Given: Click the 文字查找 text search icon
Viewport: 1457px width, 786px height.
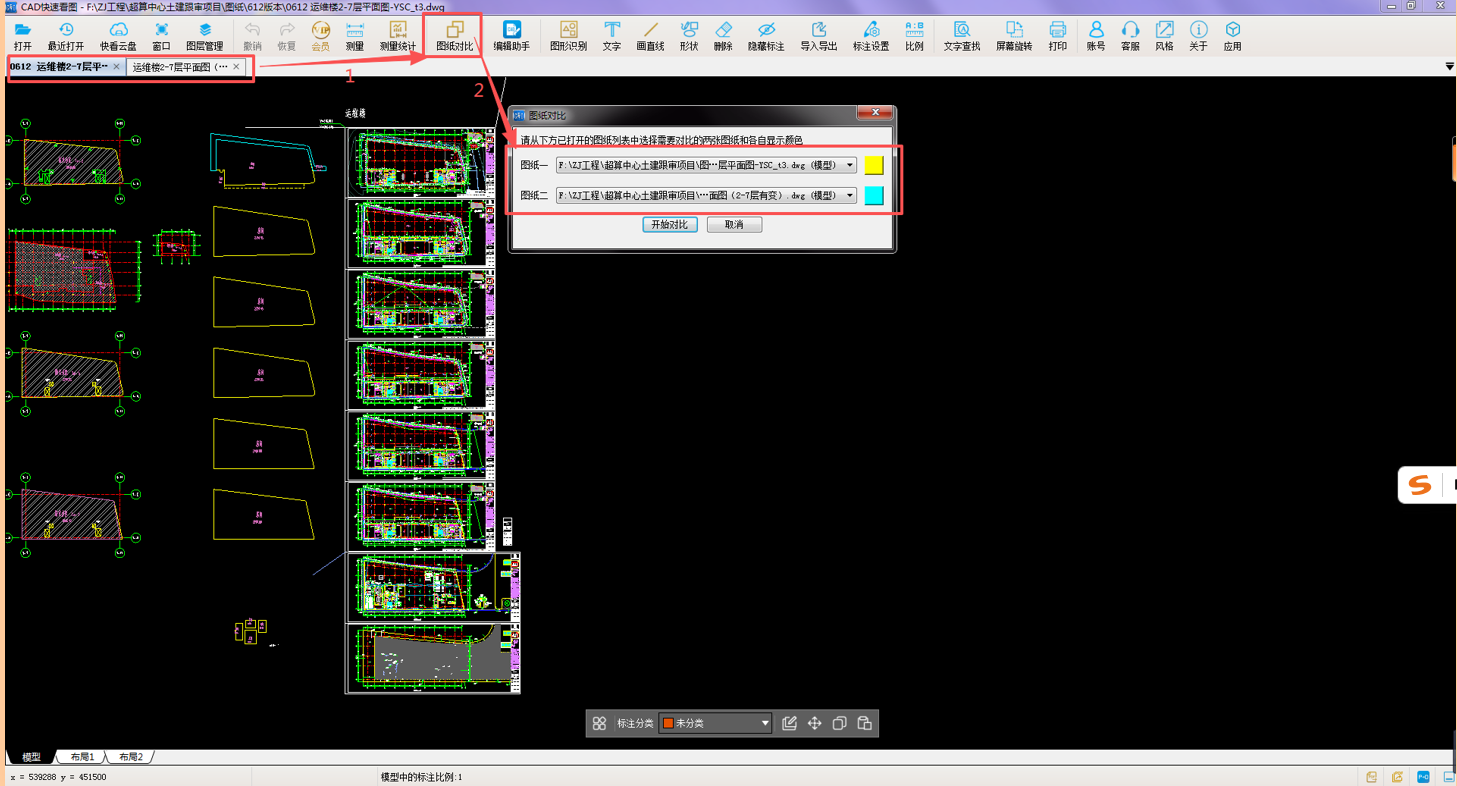Looking at the screenshot, I should [x=961, y=36].
